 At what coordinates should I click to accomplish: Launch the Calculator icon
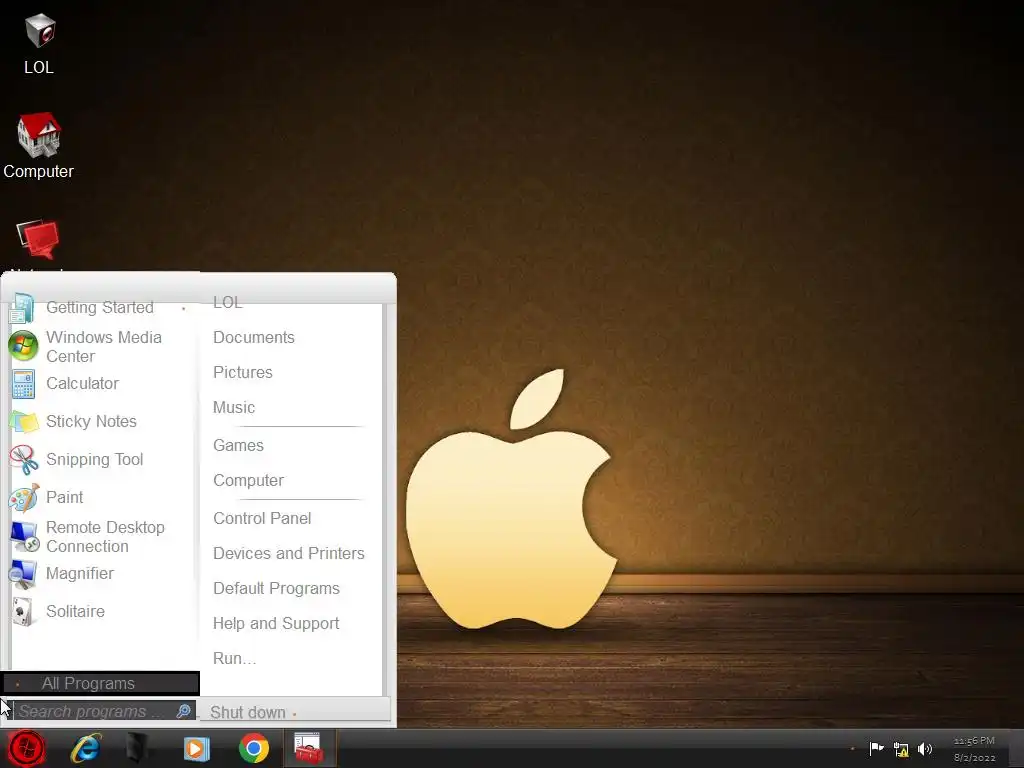23,383
